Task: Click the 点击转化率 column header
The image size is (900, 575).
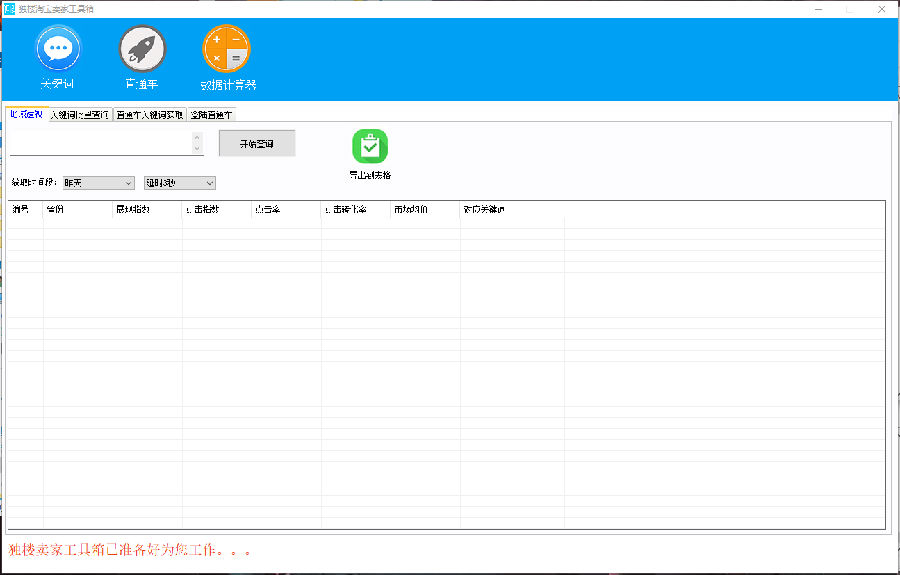Action: [355, 209]
